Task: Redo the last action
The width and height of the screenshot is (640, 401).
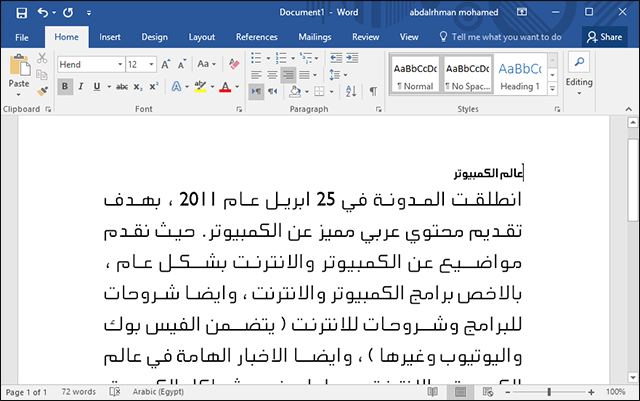Action: [68, 13]
